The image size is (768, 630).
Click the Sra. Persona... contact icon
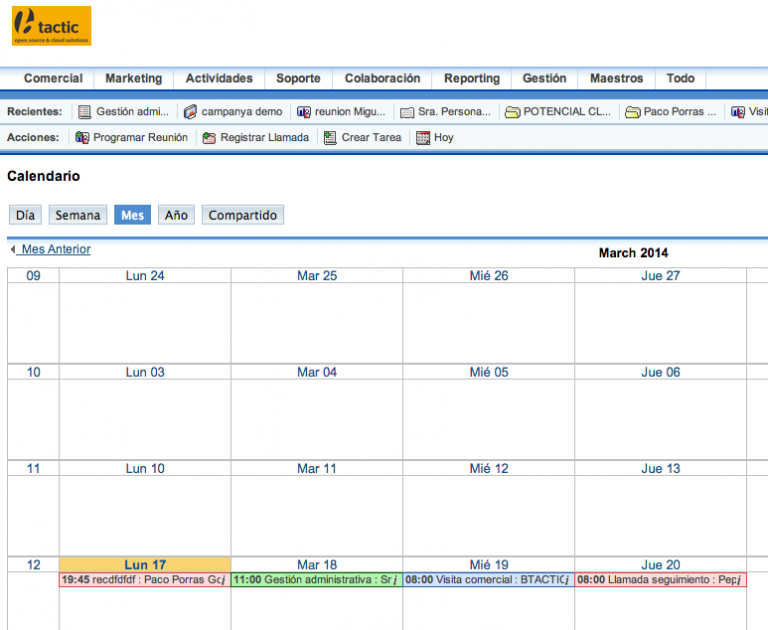pyautogui.click(x=407, y=113)
